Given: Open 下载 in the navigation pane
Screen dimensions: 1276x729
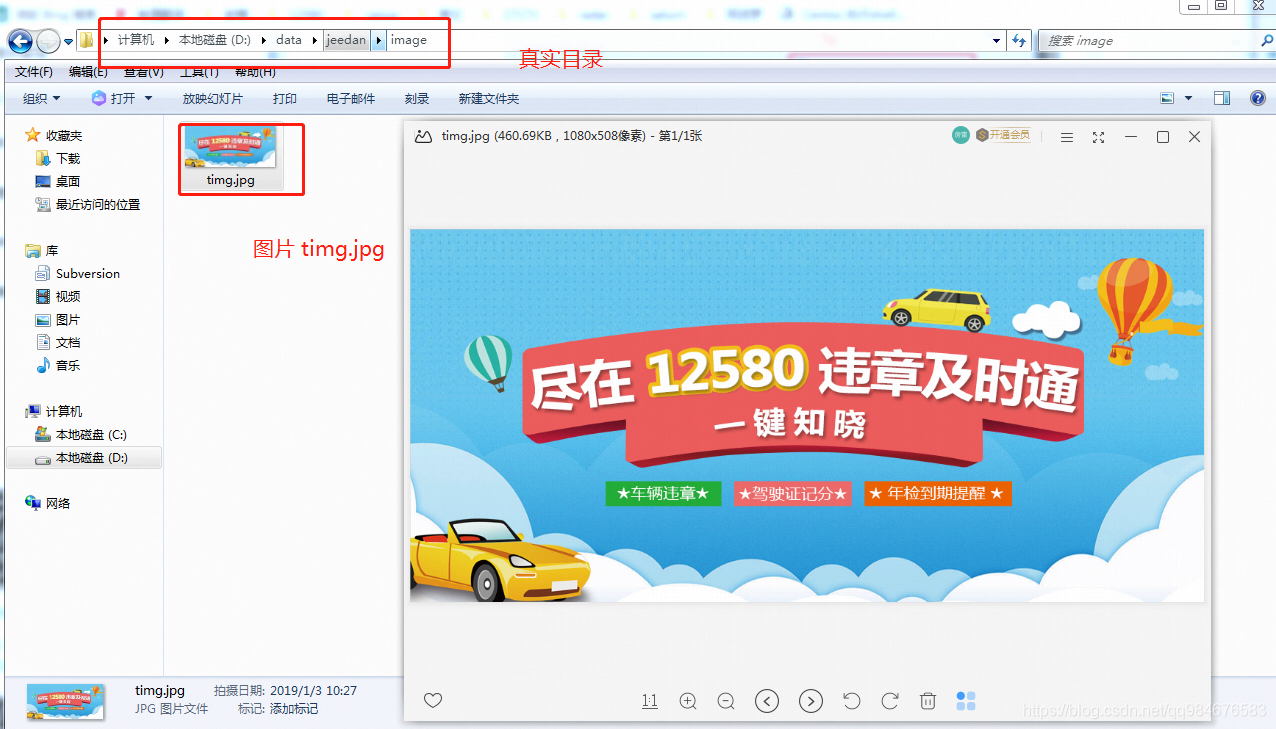Looking at the screenshot, I should click(x=68, y=158).
